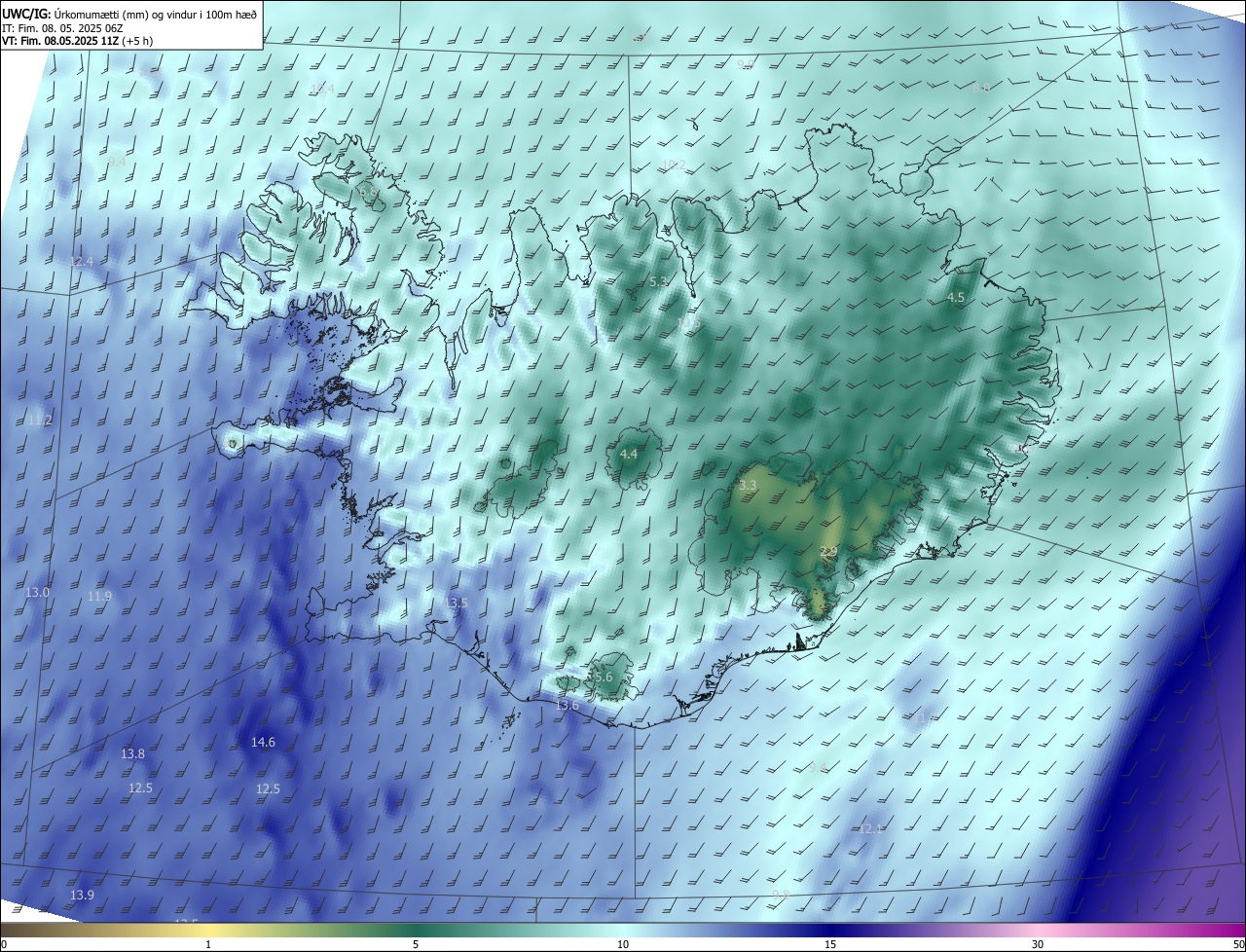Viewport: 1246px width, 952px height.
Task: Click the 5.3 value label
Action: (x=659, y=282)
